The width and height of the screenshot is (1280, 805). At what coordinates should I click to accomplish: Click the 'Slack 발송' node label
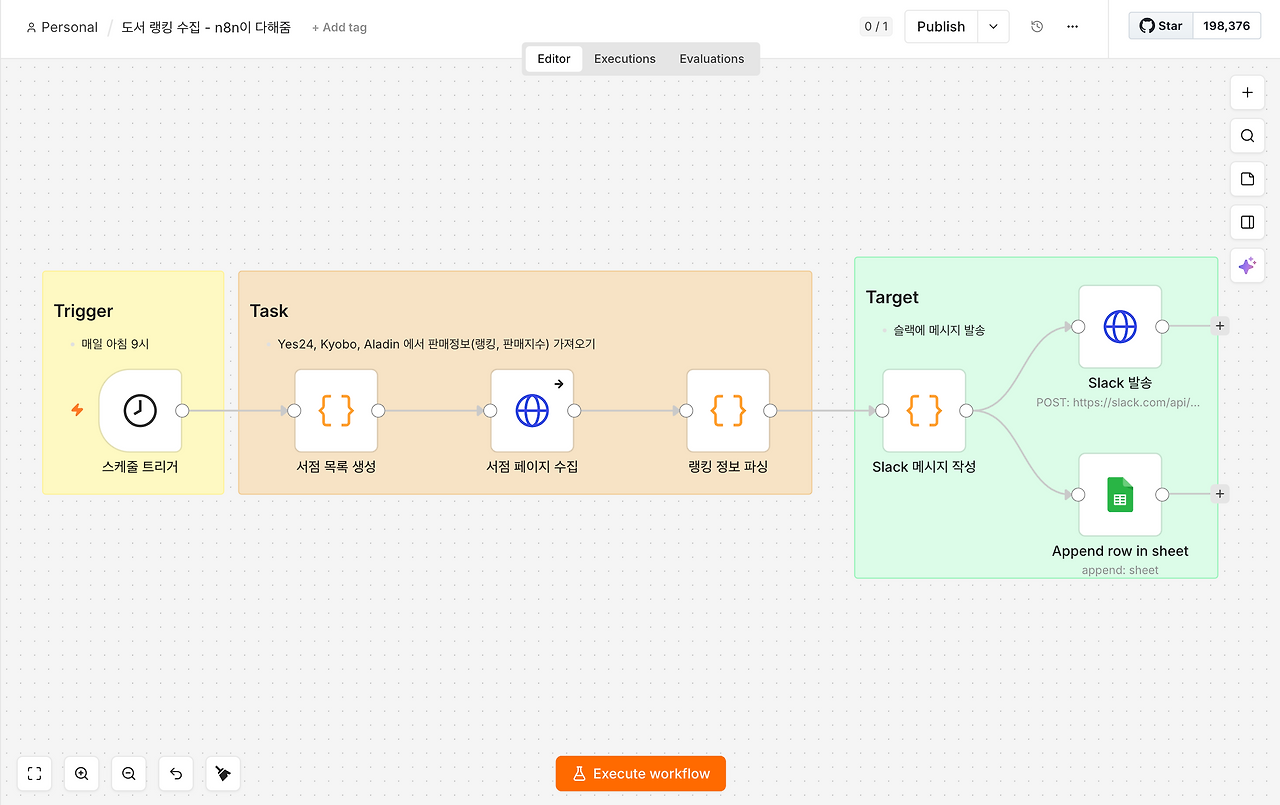(1120, 383)
